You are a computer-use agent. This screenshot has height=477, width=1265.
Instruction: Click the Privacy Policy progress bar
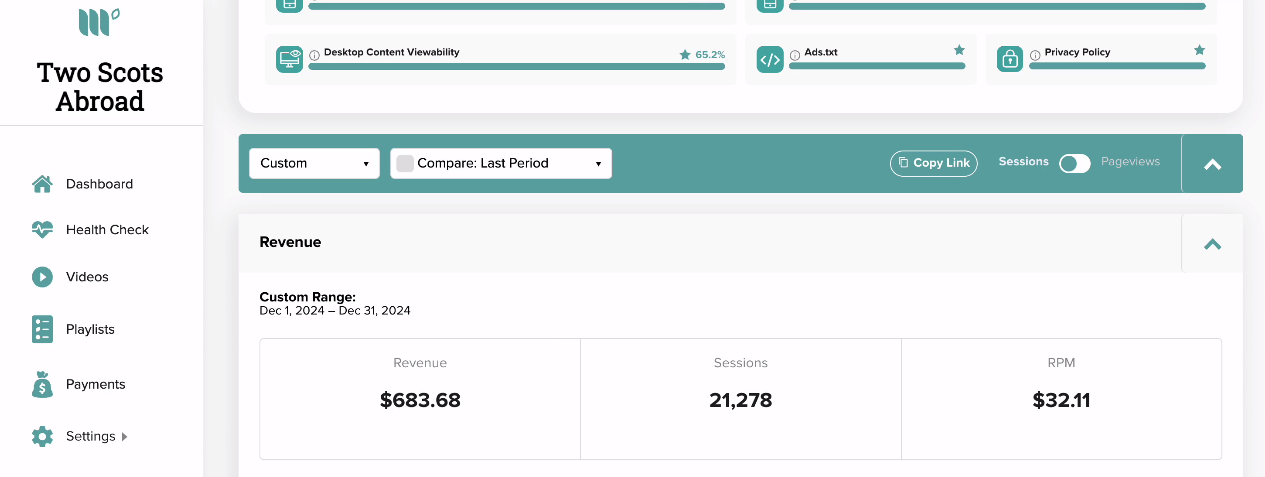click(1117, 66)
